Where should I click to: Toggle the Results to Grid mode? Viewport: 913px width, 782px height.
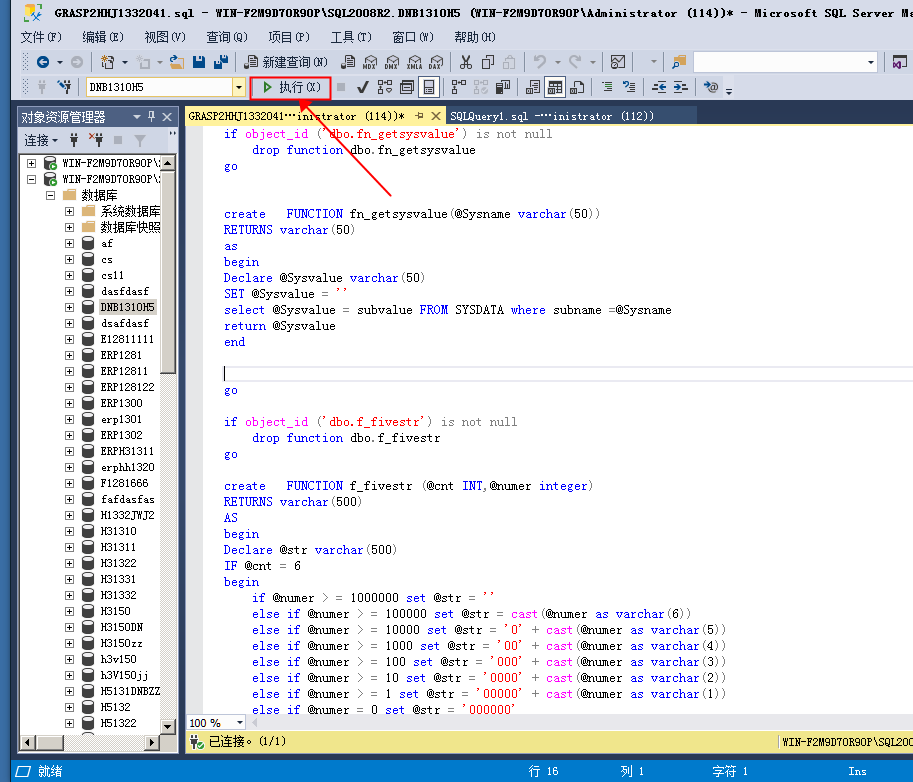click(554, 87)
